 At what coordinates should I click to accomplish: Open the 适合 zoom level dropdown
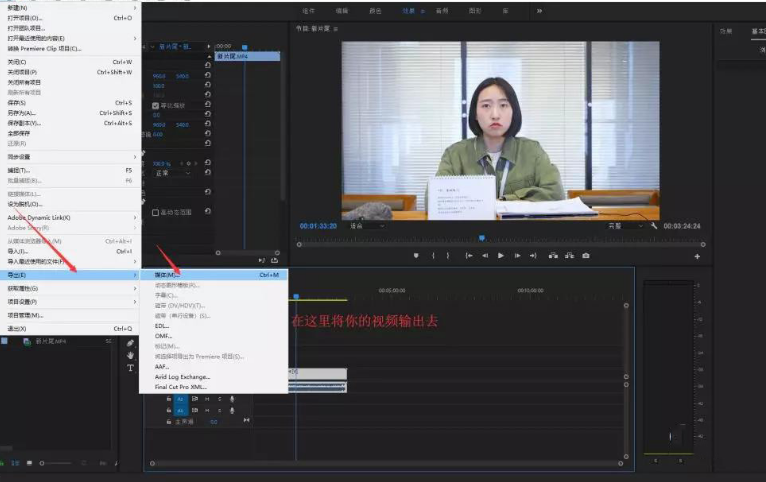point(367,226)
